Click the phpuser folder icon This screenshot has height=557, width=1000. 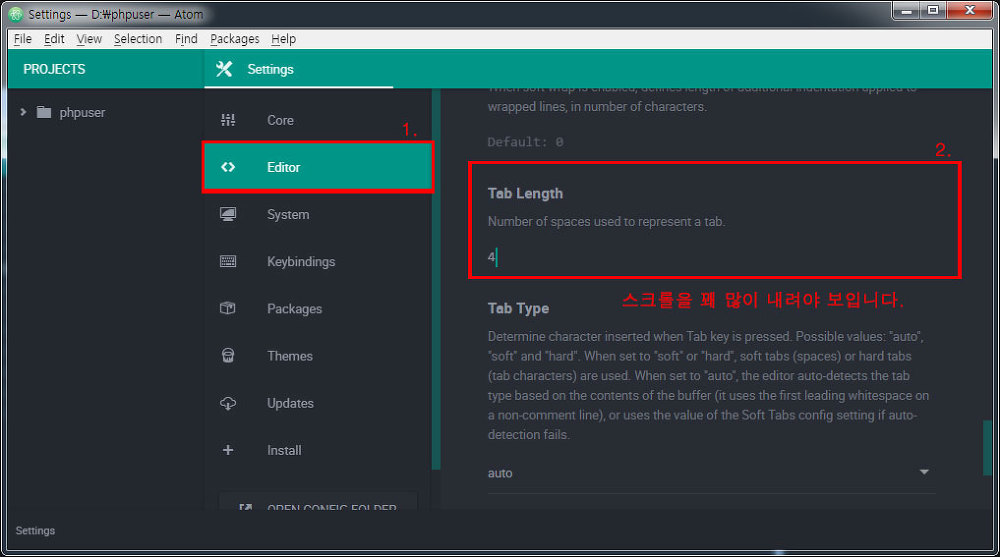43,112
